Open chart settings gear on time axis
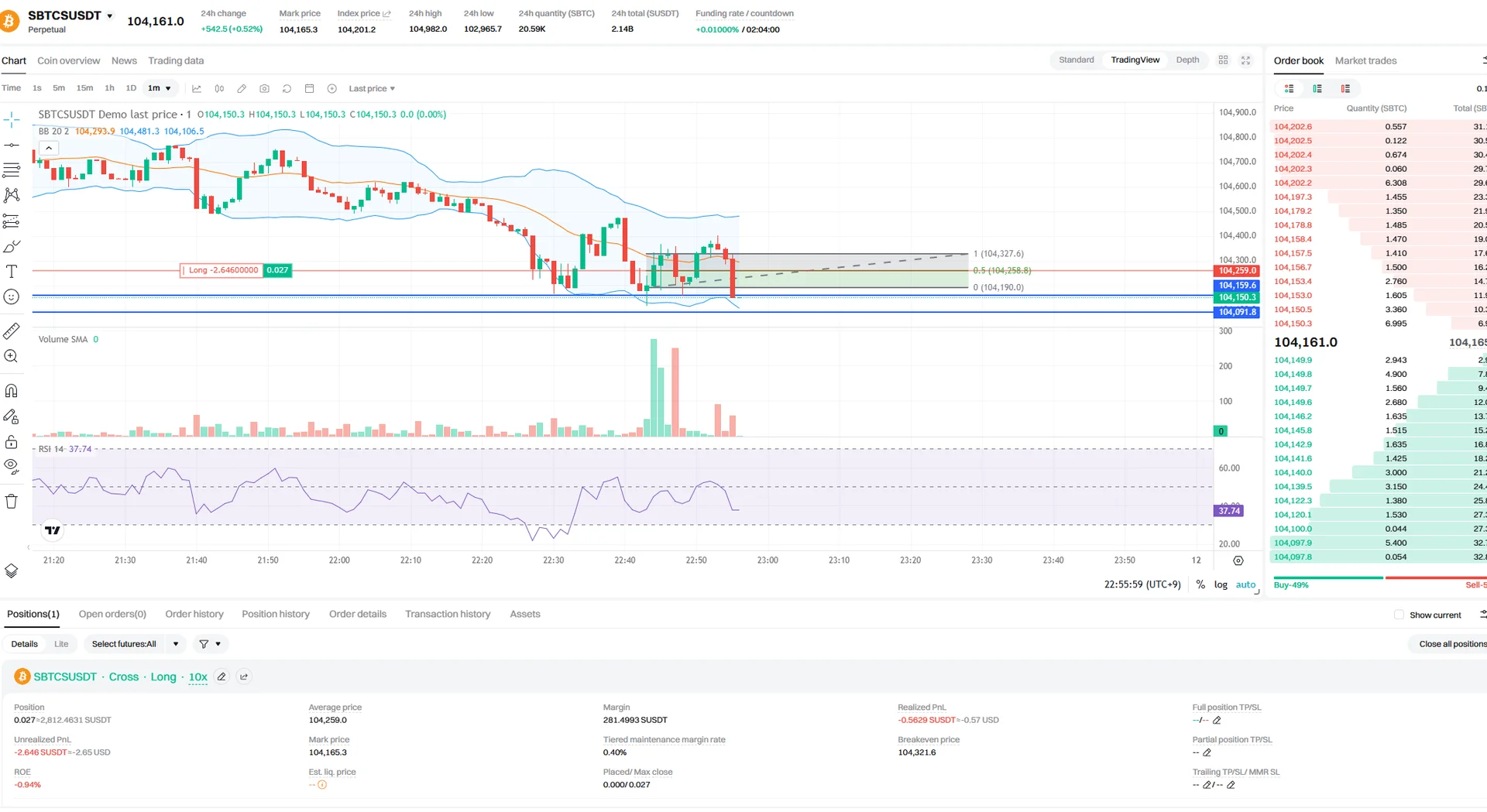This screenshot has height=812, width=1487. [1238, 560]
